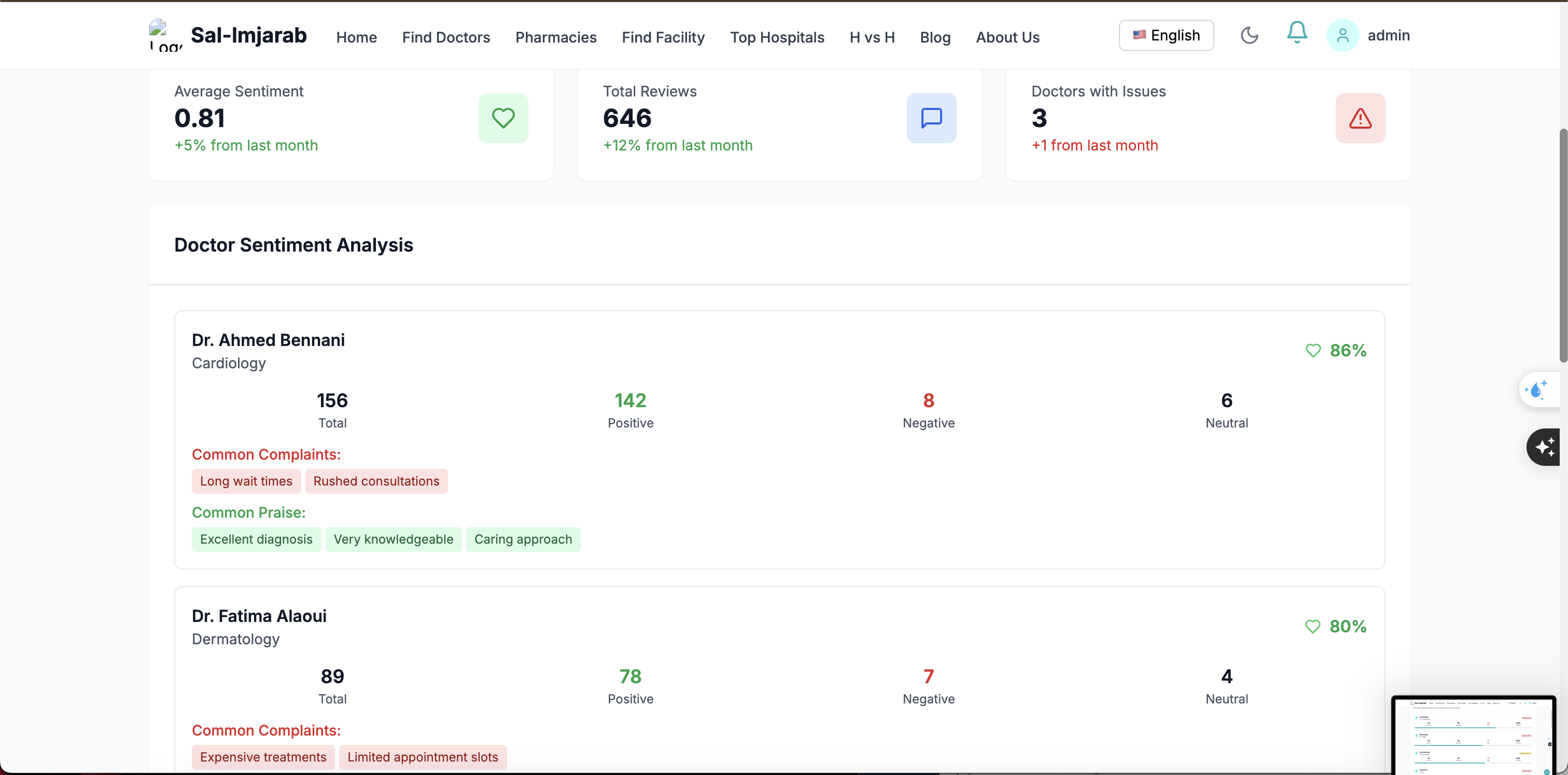Go to Find Doctors page
Image resolution: width=1568 pixels, height=775 pixels.
pyautogui.click(x=445, y=37)
